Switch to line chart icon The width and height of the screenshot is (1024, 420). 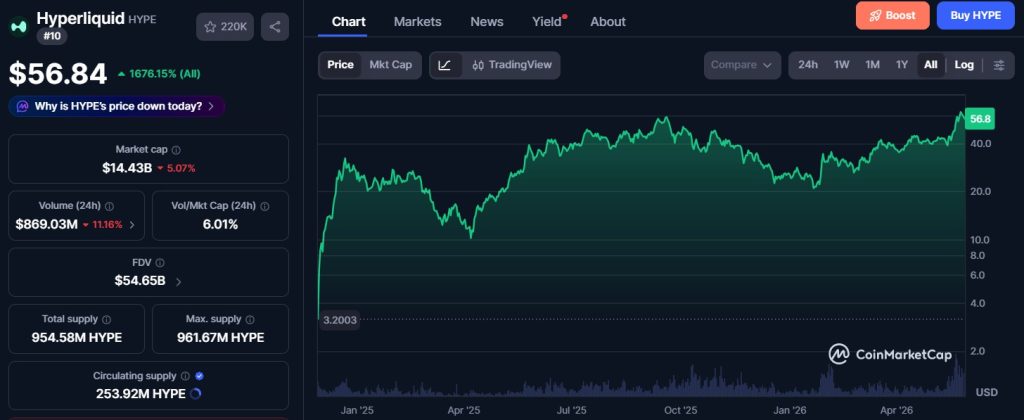[x=445, y=65]
